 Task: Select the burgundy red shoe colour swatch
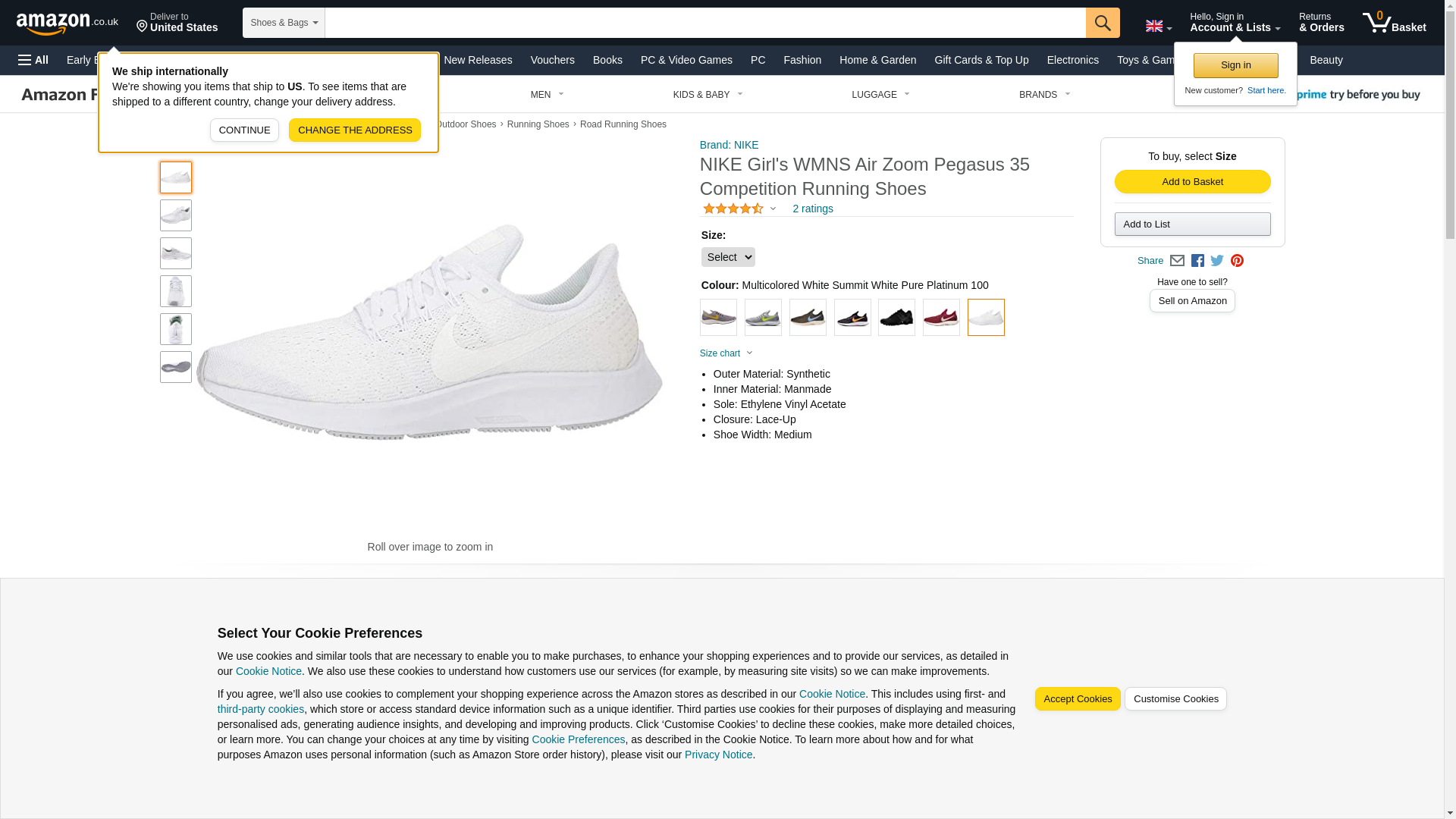point(941,318)
